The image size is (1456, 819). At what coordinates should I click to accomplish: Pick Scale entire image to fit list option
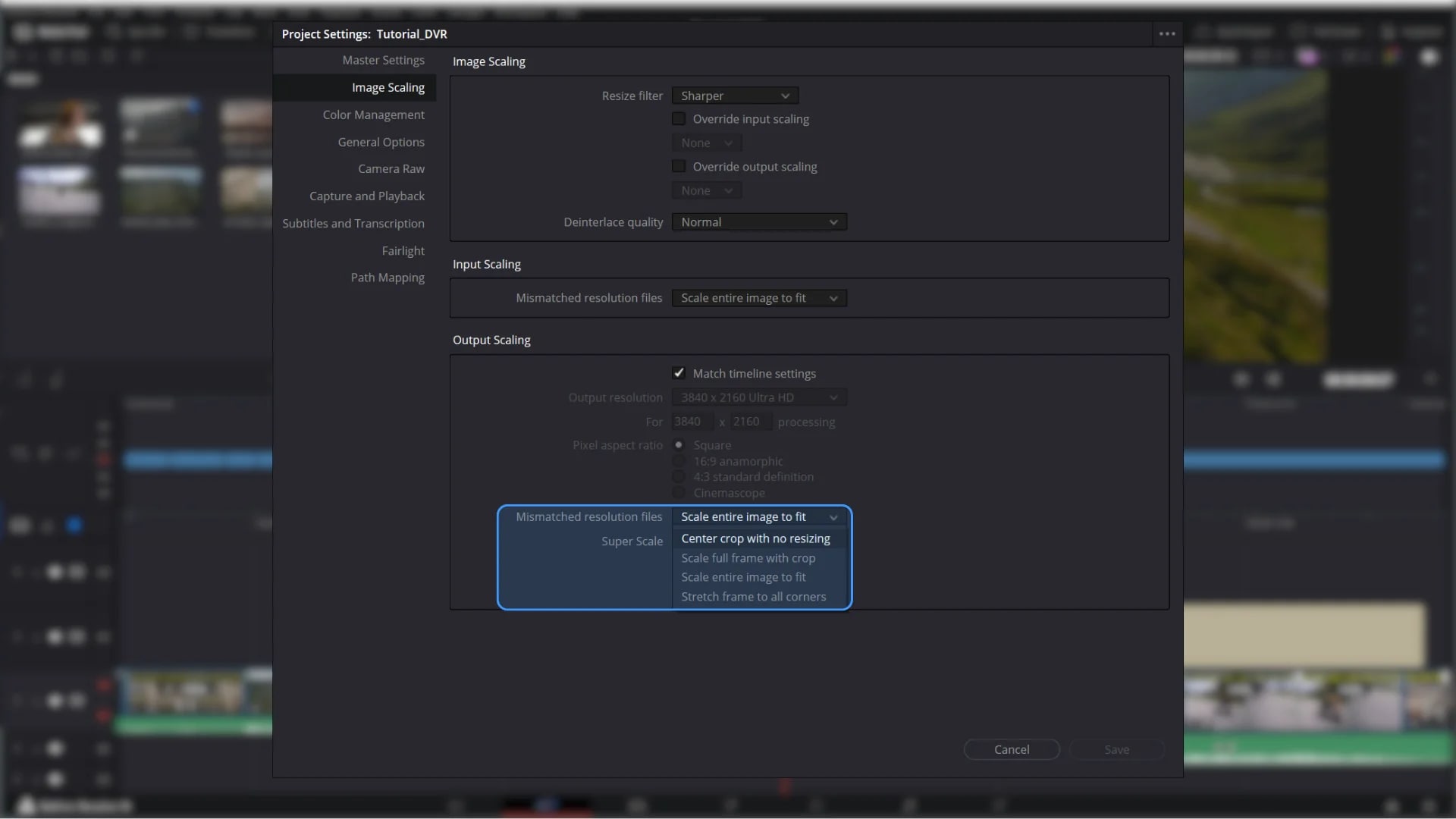[743, 577]
